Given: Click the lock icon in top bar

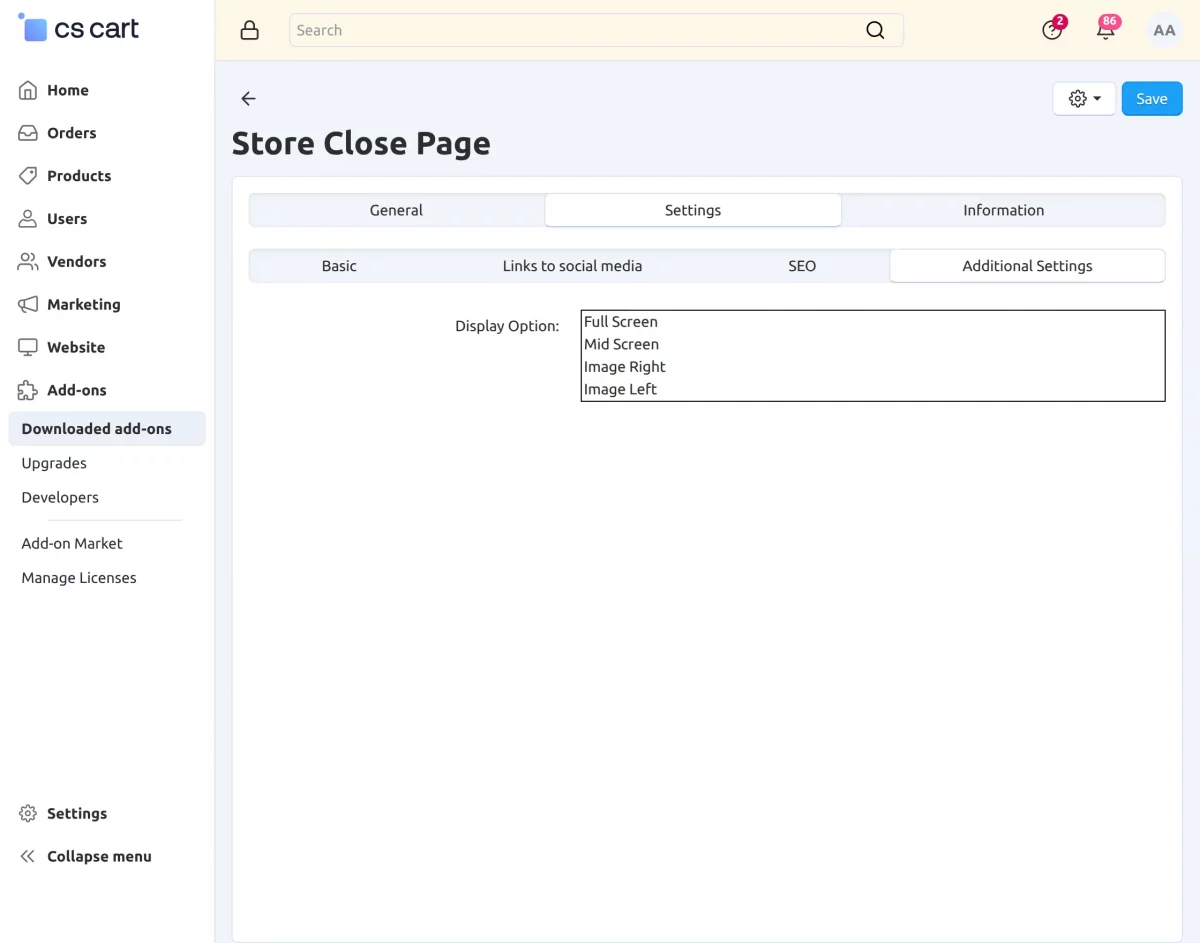Looking at the screenshot, I should point(250,30).
